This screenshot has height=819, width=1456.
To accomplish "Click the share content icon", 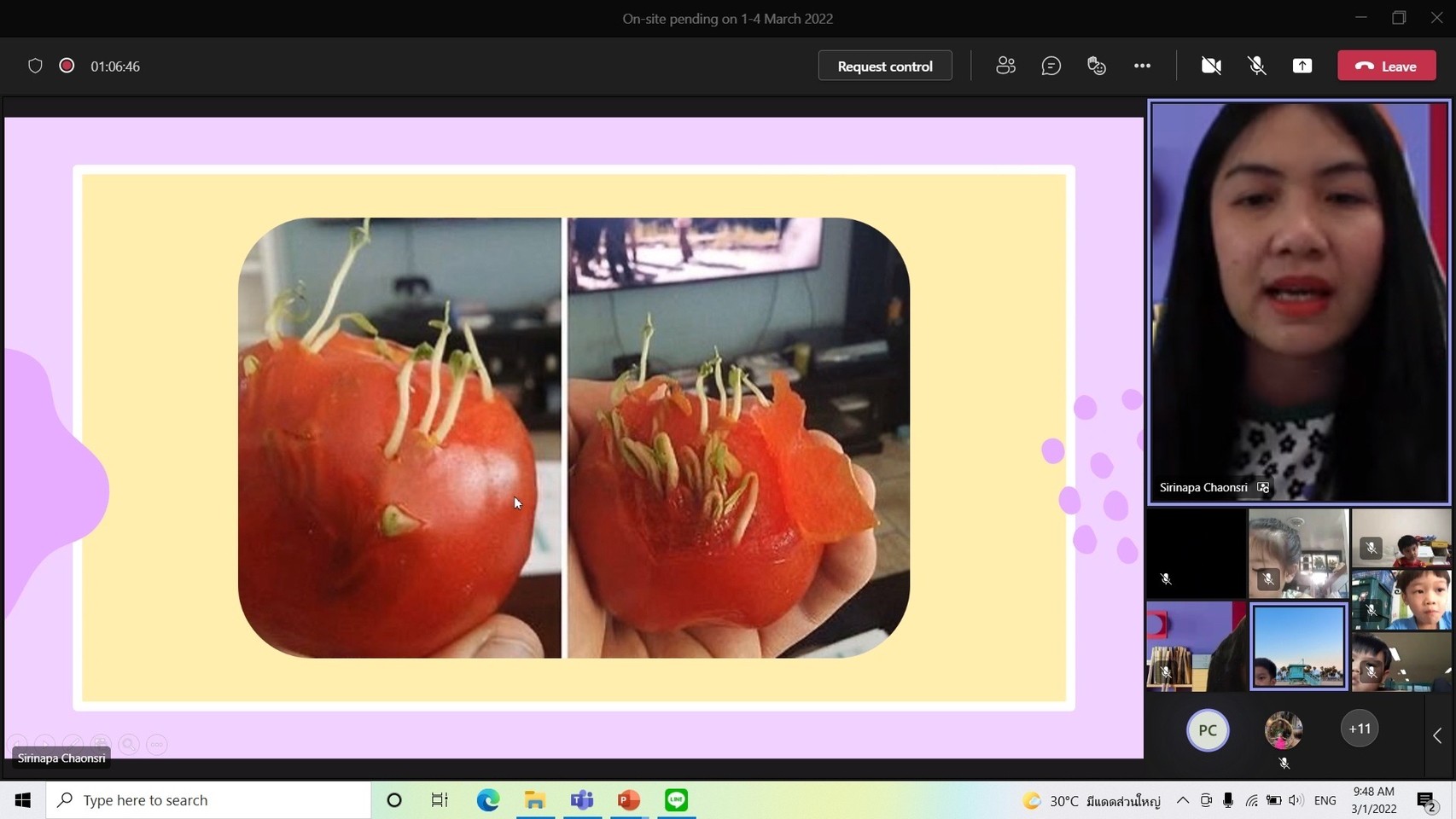I will point(1302,66).
